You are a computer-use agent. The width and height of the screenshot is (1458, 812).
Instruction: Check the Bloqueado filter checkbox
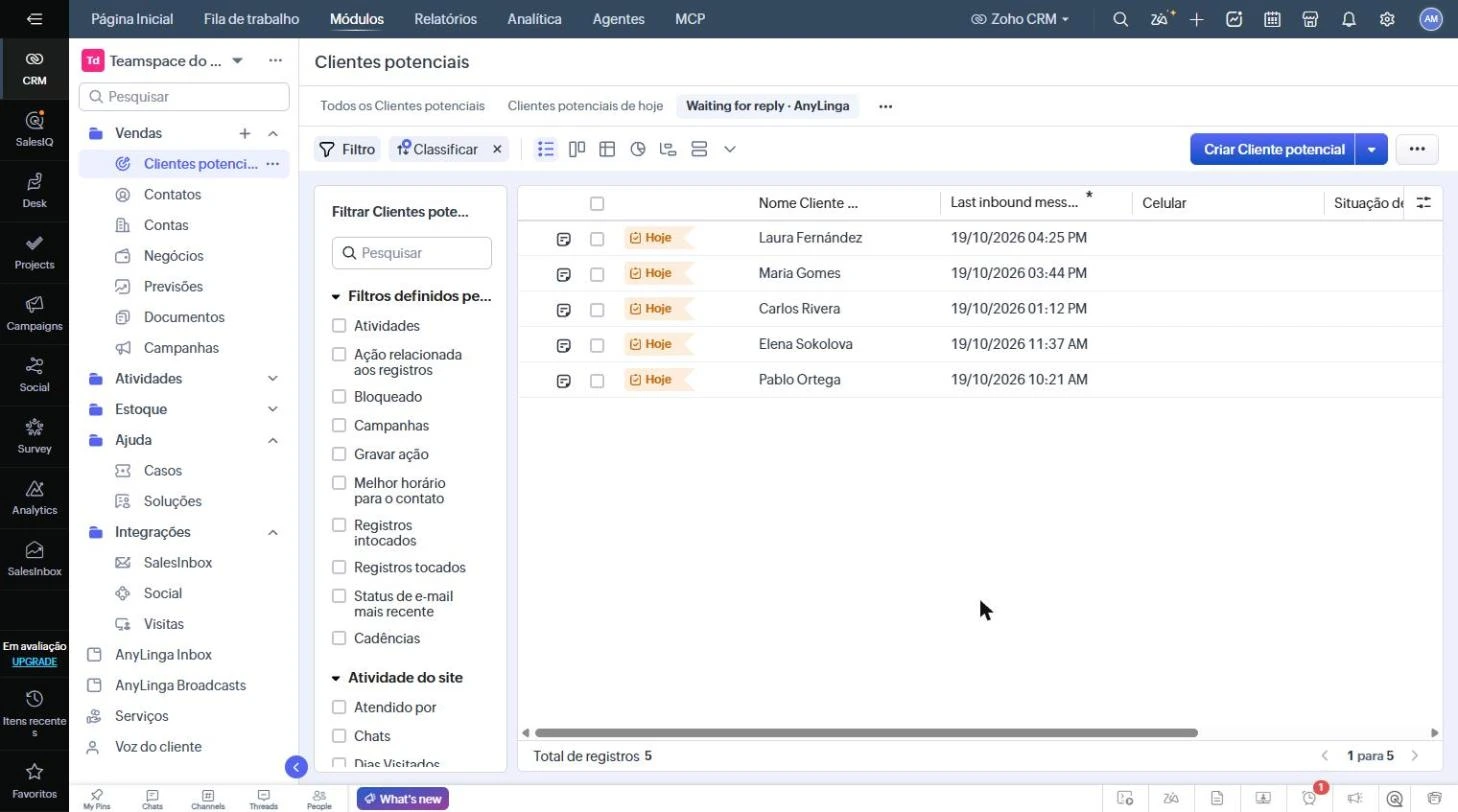coord(339,397)
